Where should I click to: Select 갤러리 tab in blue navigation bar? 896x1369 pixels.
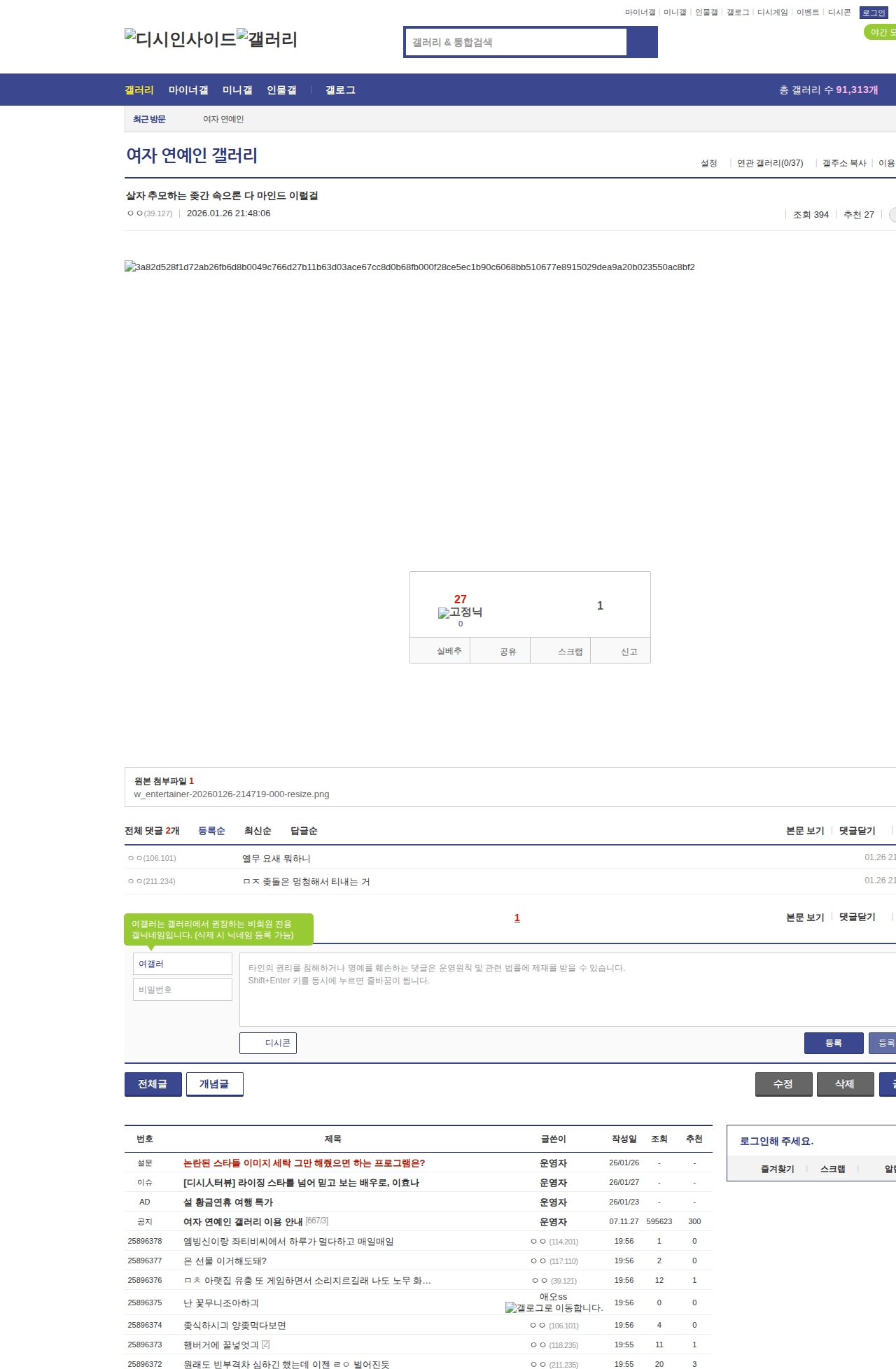click(x=139, y=90)
